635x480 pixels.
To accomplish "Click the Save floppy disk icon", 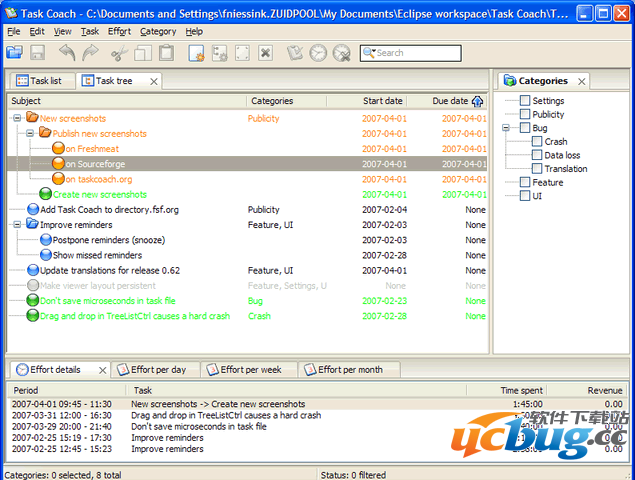I will [x=38, y=53].
